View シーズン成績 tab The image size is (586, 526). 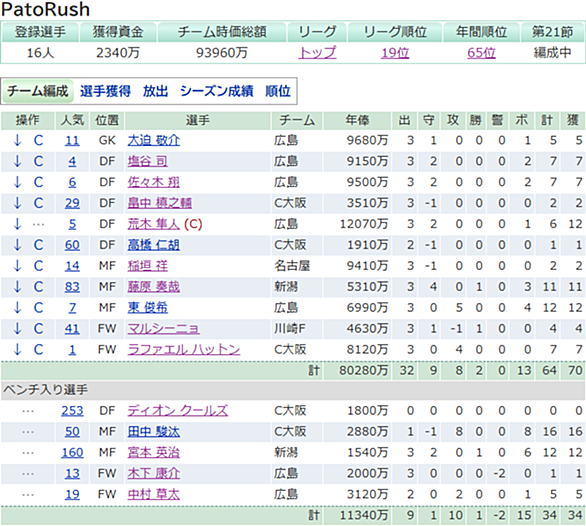[x=217, y=91]
